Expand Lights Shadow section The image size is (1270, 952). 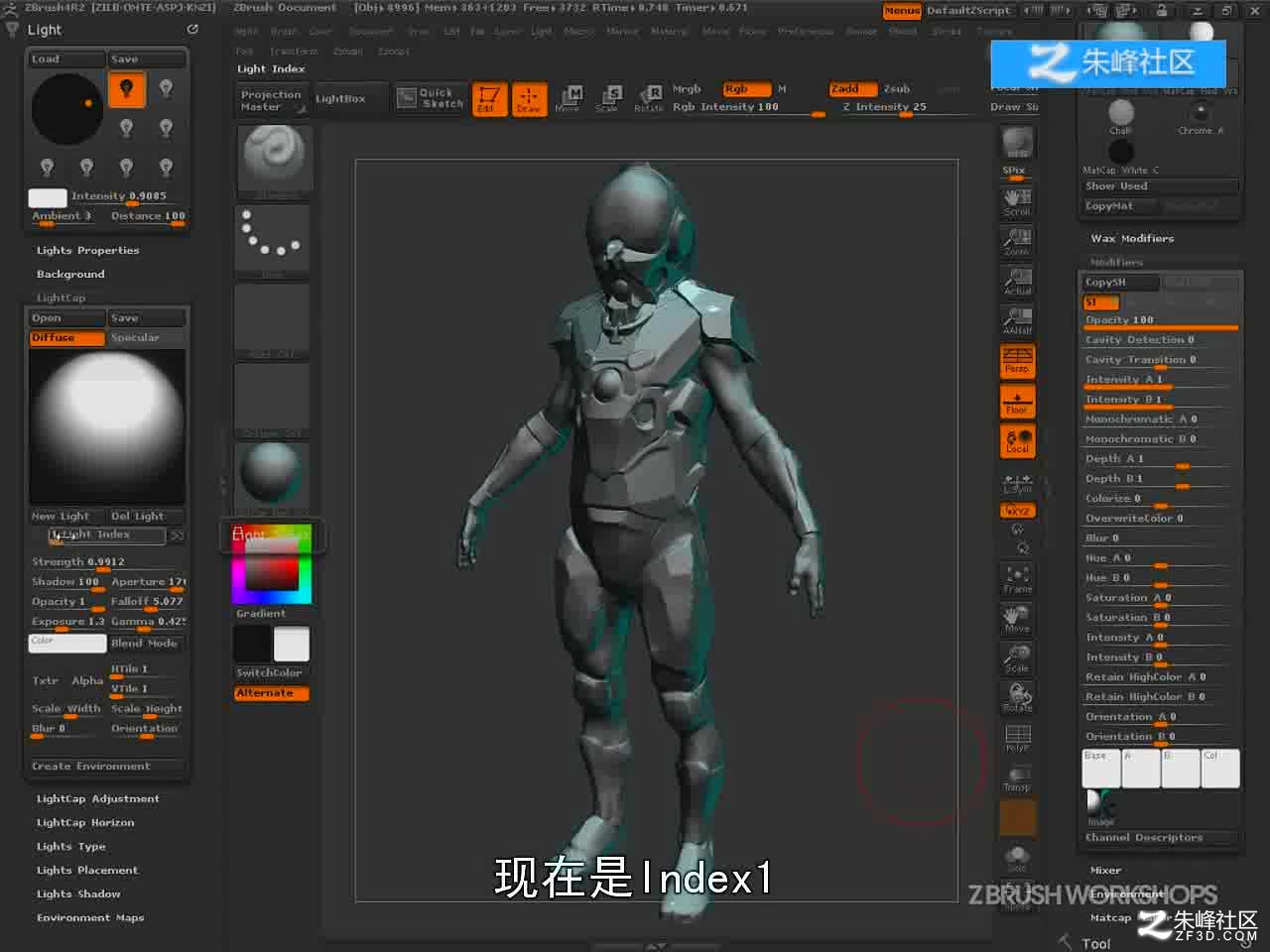pos(78,894)
